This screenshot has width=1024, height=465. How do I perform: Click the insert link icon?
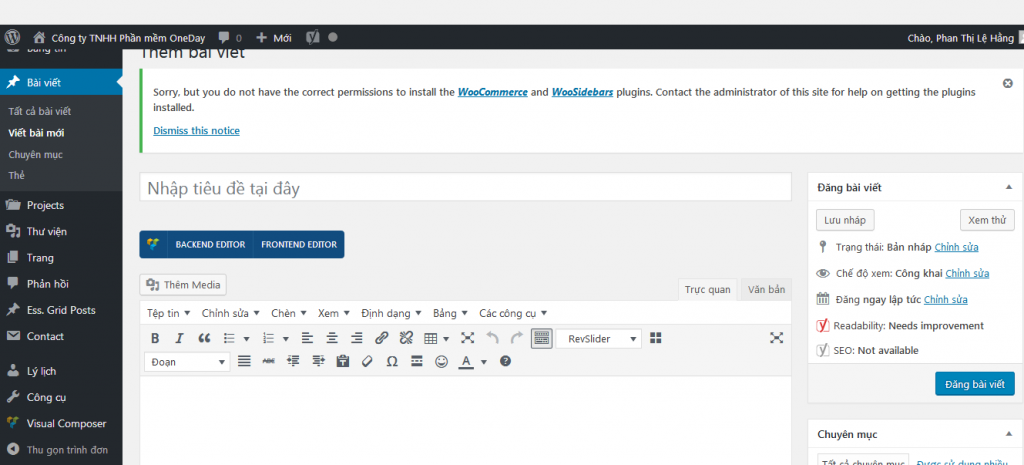(381, 339)
